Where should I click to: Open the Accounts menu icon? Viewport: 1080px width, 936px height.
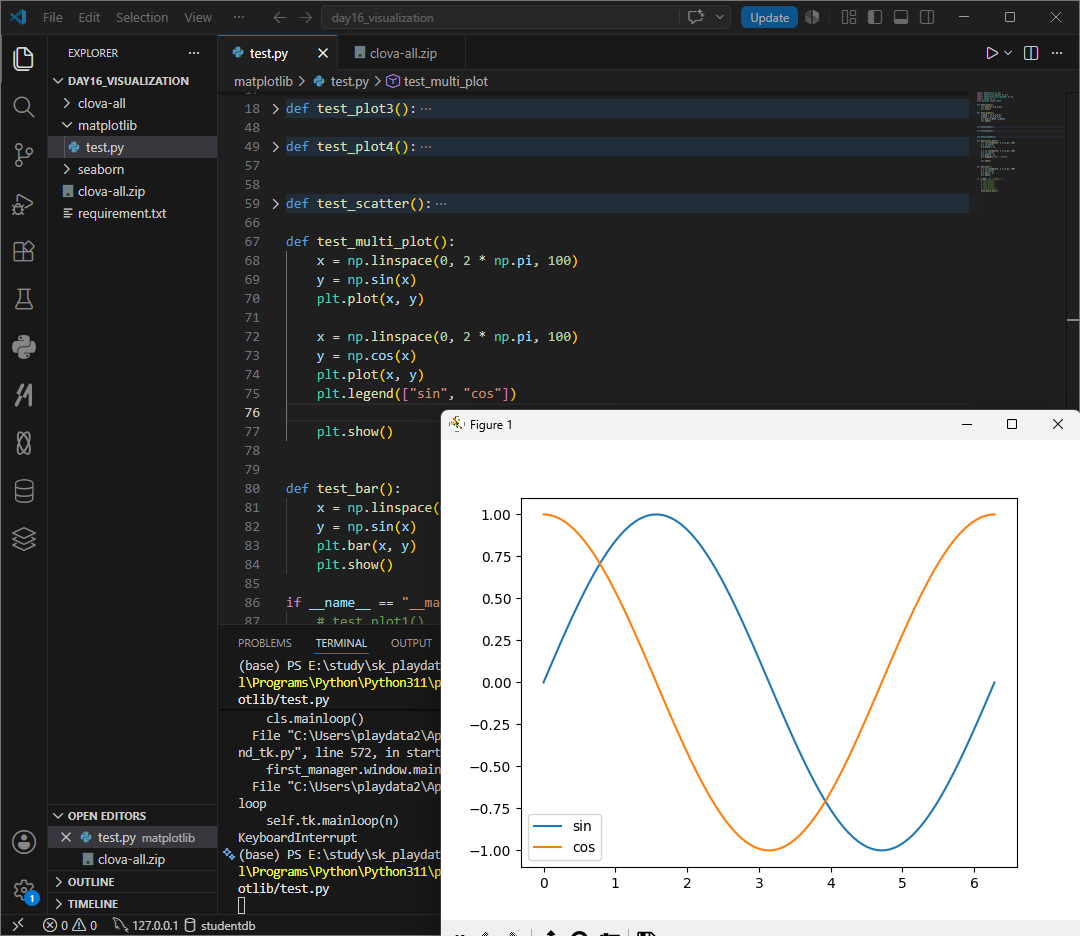click(x=23, y=842)
